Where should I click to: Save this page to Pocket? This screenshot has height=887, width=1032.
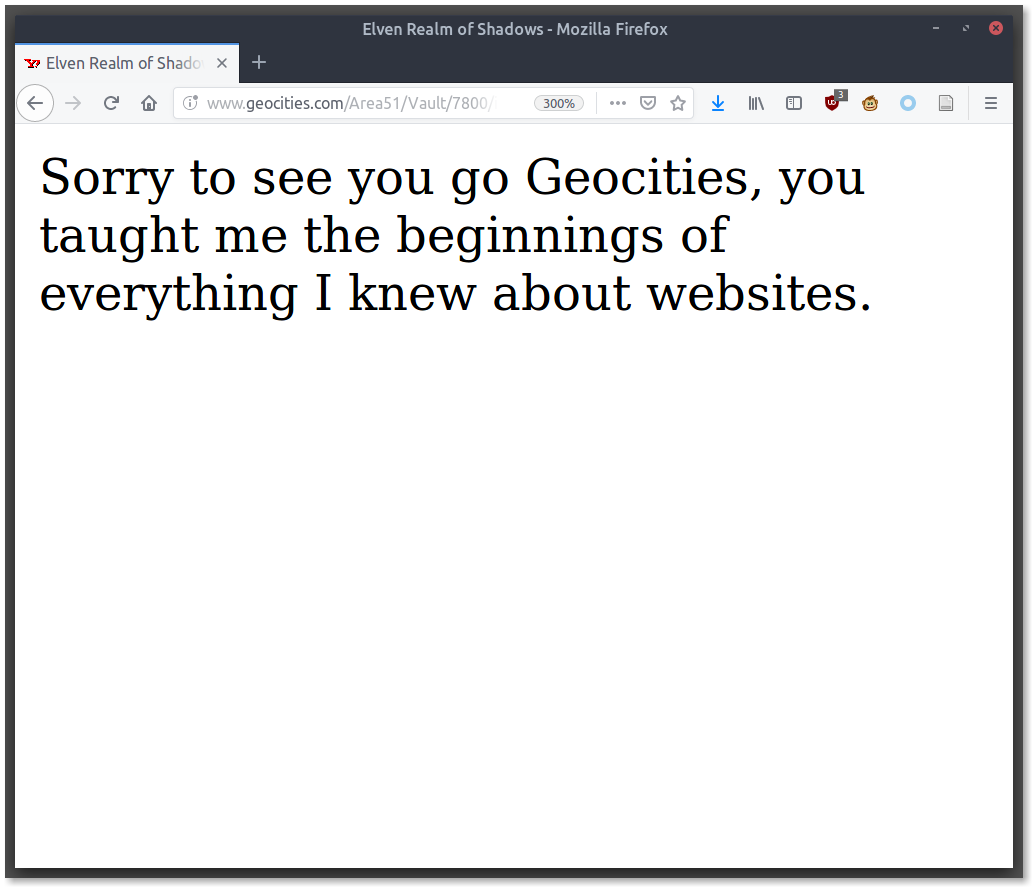point(648,103)
